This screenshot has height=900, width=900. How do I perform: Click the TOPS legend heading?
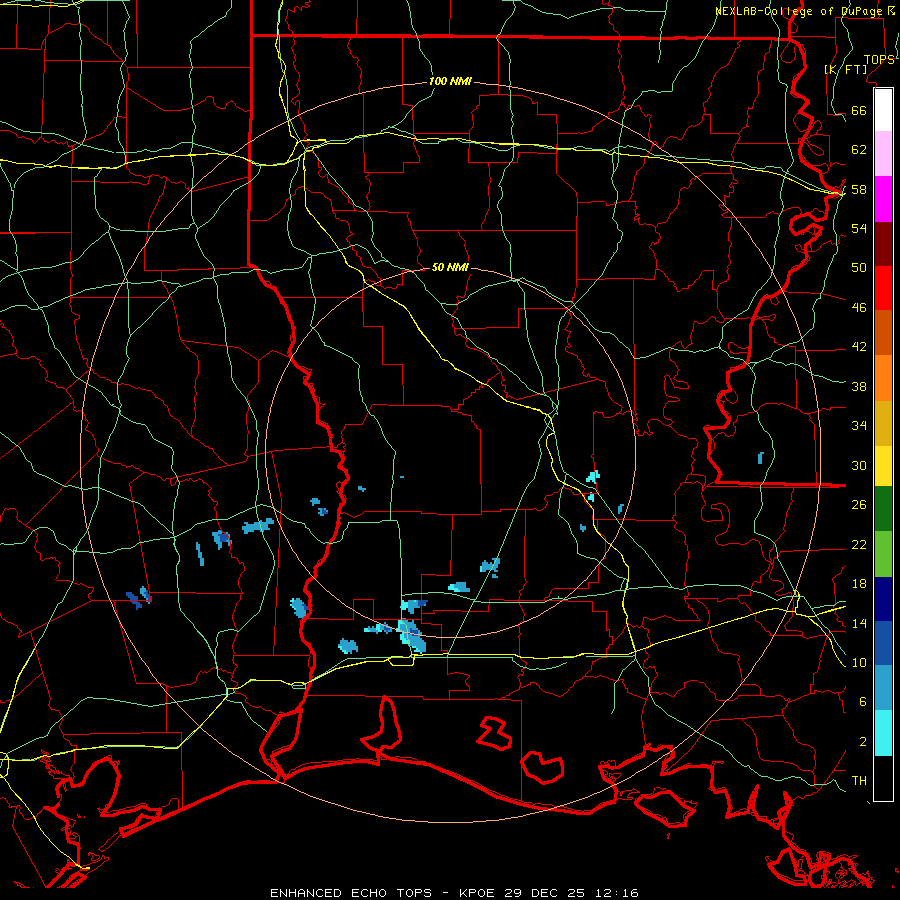(879, 59)
